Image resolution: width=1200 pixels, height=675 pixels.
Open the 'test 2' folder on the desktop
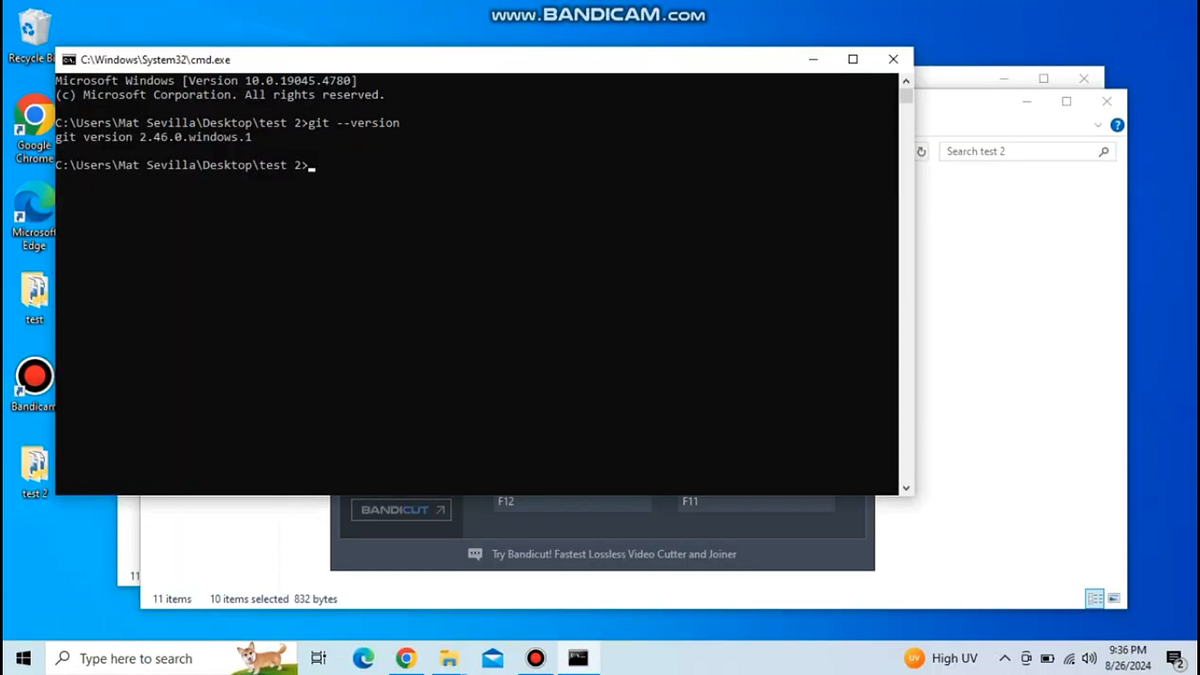point(34,465)
